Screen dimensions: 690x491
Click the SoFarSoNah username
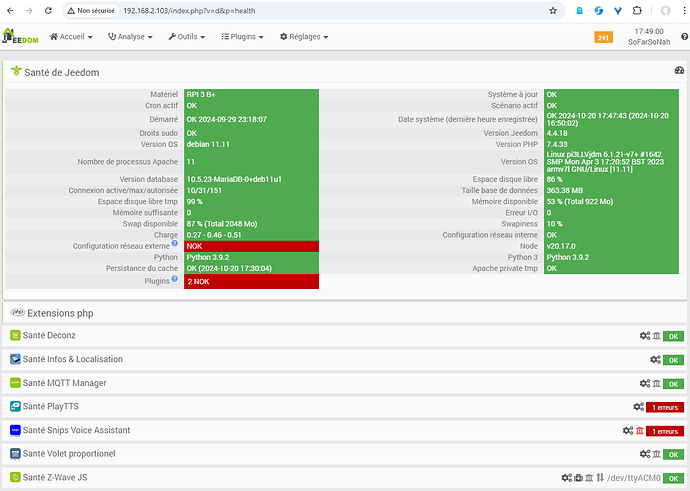click(649, 42)
